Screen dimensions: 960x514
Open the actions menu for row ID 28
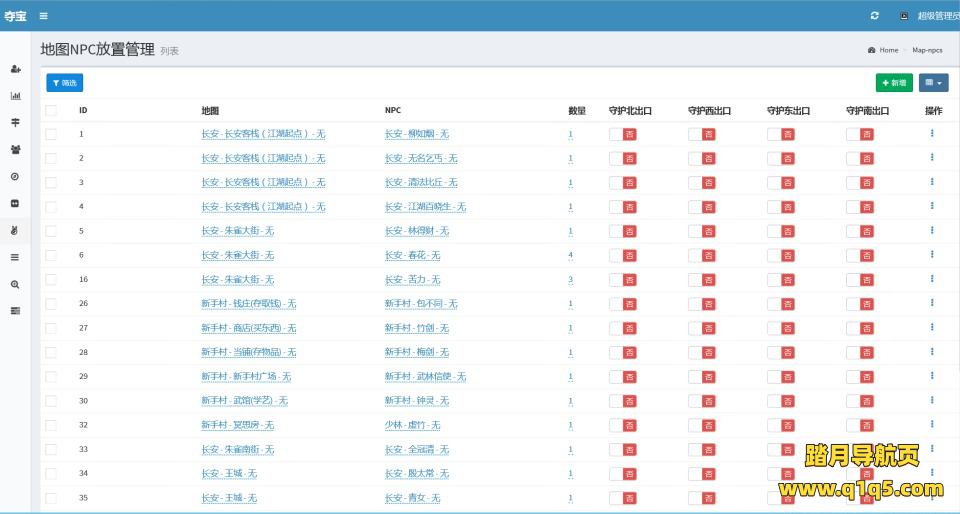tap(932, 352)
